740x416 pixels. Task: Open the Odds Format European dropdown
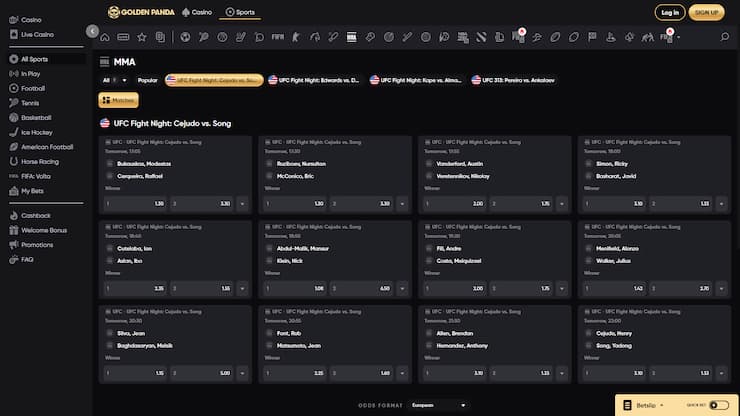(x=438, y=405)
